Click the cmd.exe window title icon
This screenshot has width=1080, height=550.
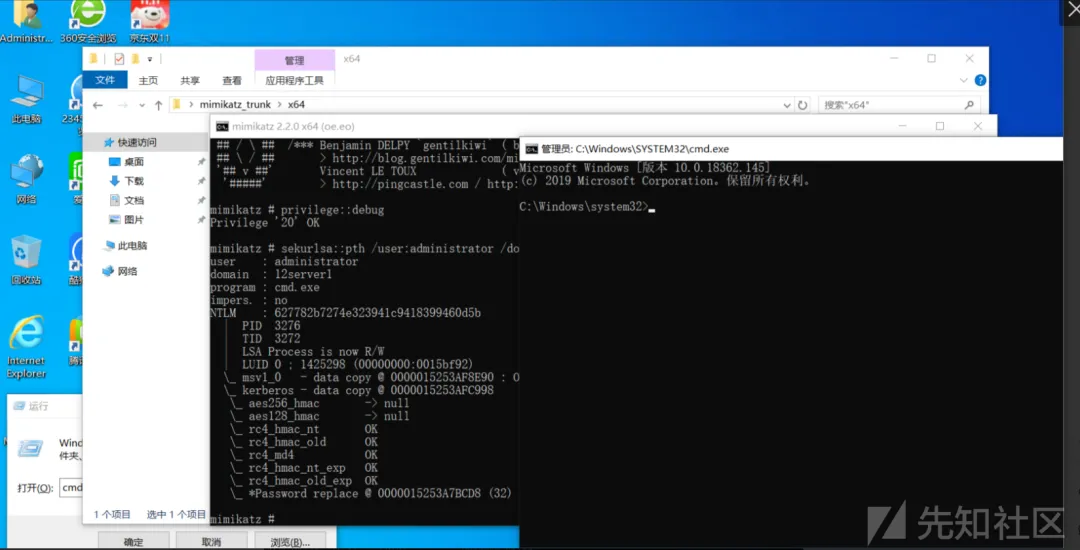click(531, 149)
